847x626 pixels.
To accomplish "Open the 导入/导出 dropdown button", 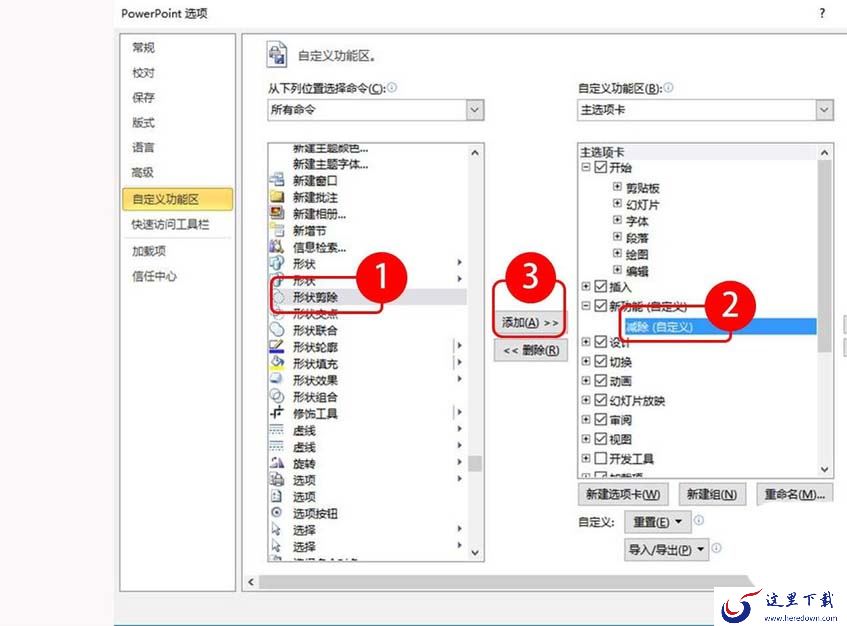I will point(666,549).
